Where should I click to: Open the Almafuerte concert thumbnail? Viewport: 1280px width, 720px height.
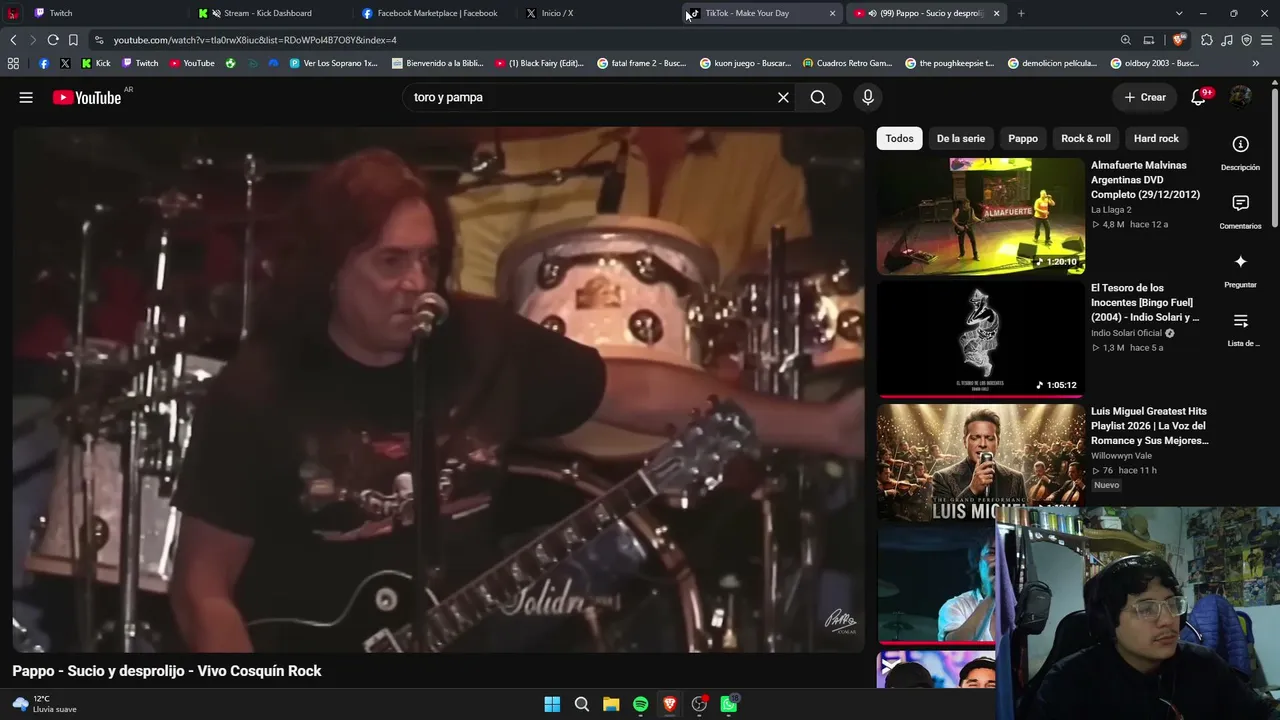click(980, 216)
